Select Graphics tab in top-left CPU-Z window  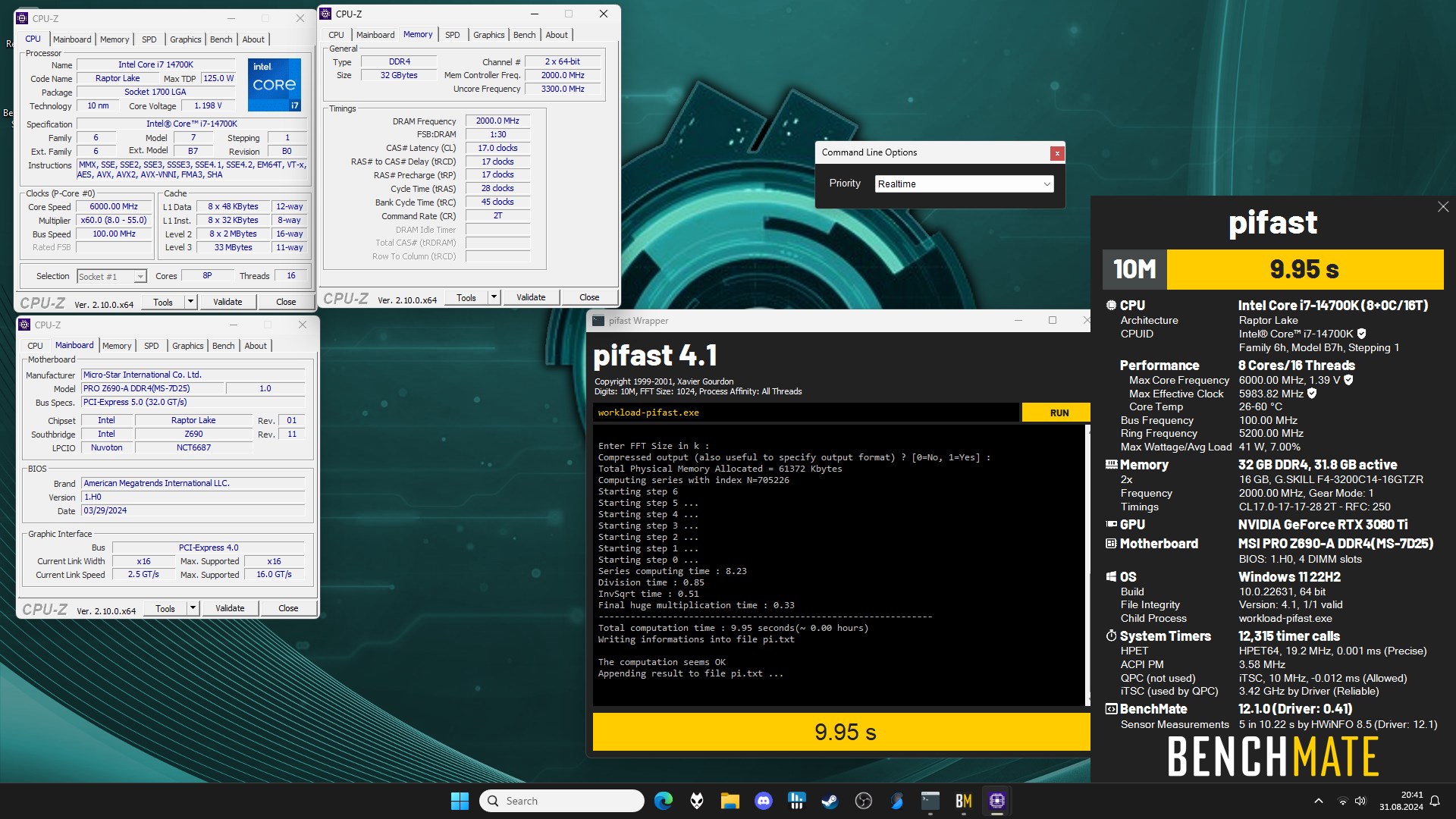[x=185, y=39]
